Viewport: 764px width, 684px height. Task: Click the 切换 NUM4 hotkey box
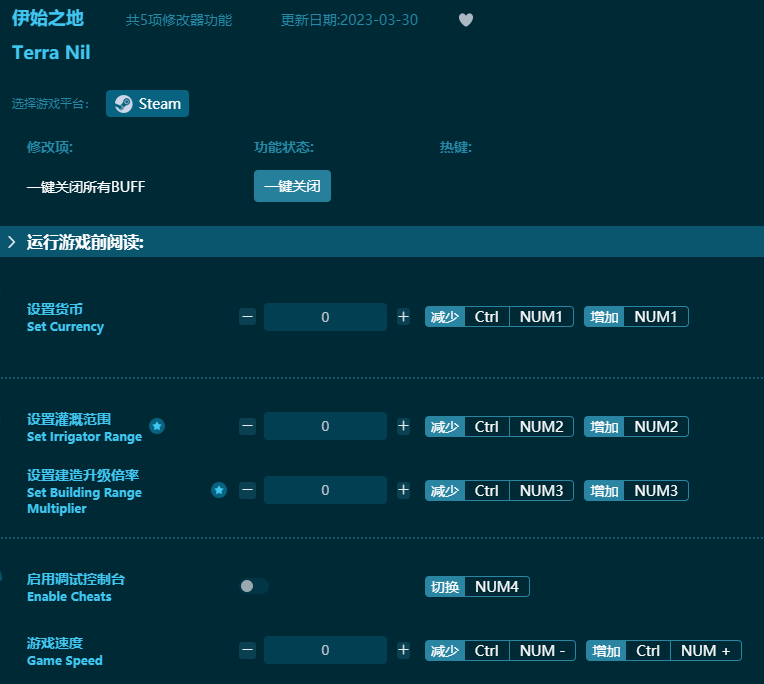click(477, 587)
